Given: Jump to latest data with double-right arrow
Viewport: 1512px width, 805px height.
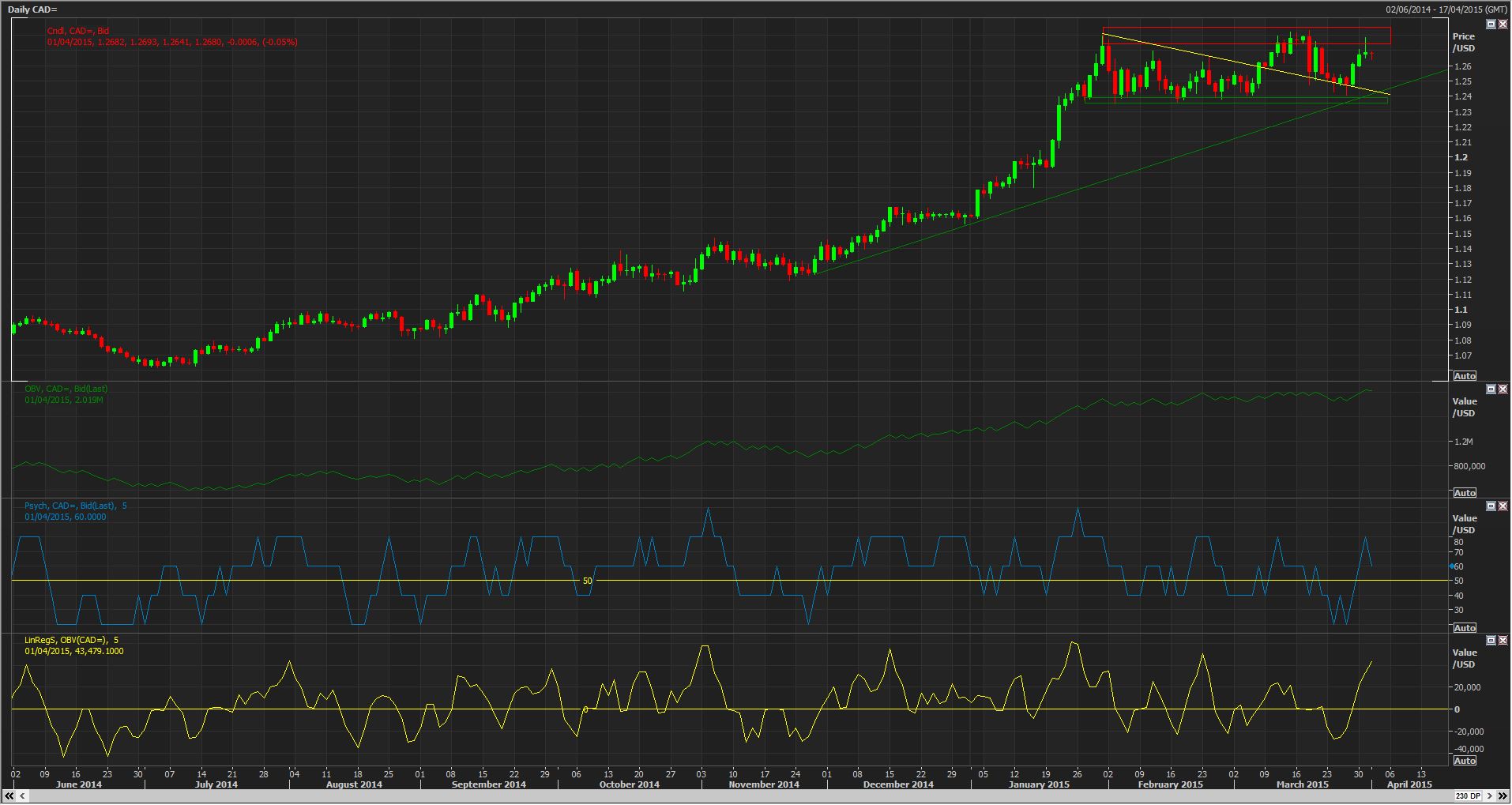Looking at the screenshot, I should pyautogui.click(x=1503, y=796).
